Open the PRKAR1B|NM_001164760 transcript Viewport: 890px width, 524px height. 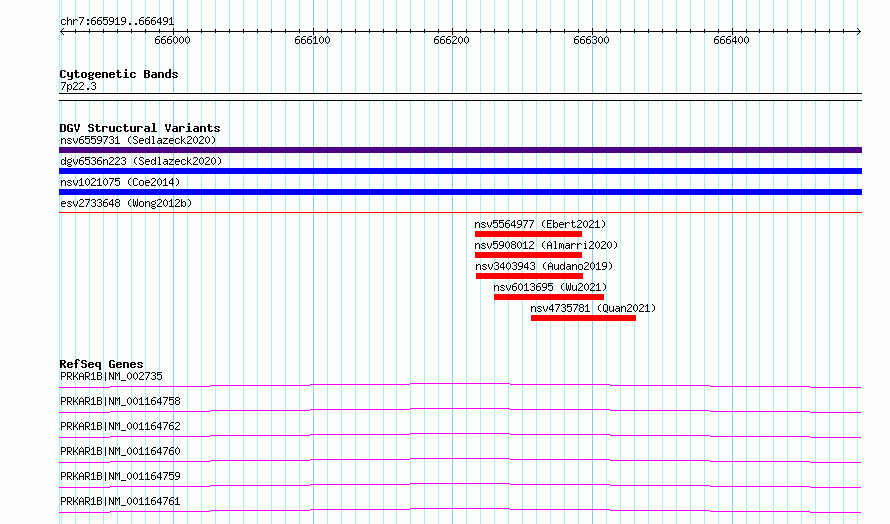120,451
